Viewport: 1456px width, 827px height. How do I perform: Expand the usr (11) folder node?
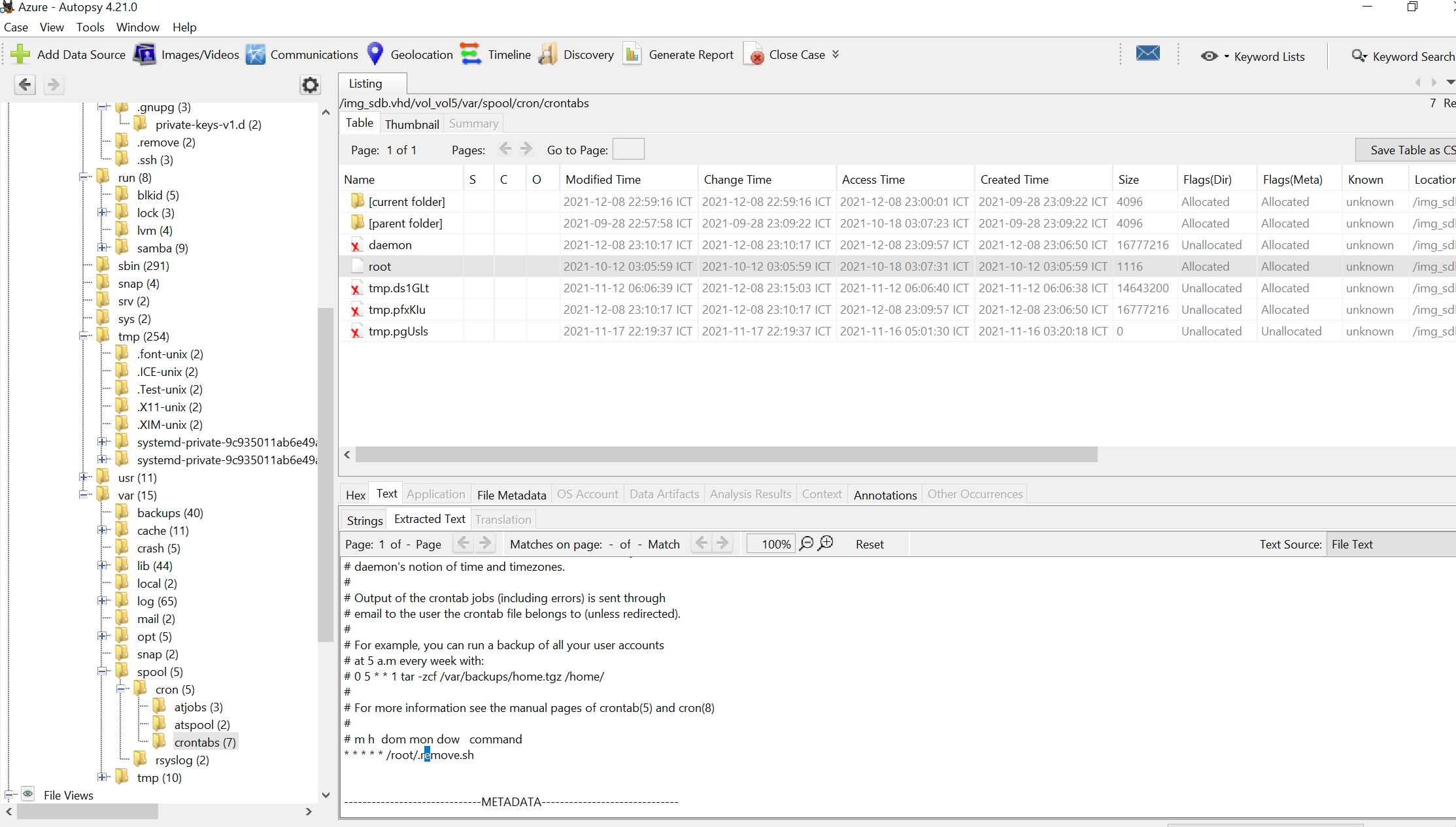[x=84, y=477]
